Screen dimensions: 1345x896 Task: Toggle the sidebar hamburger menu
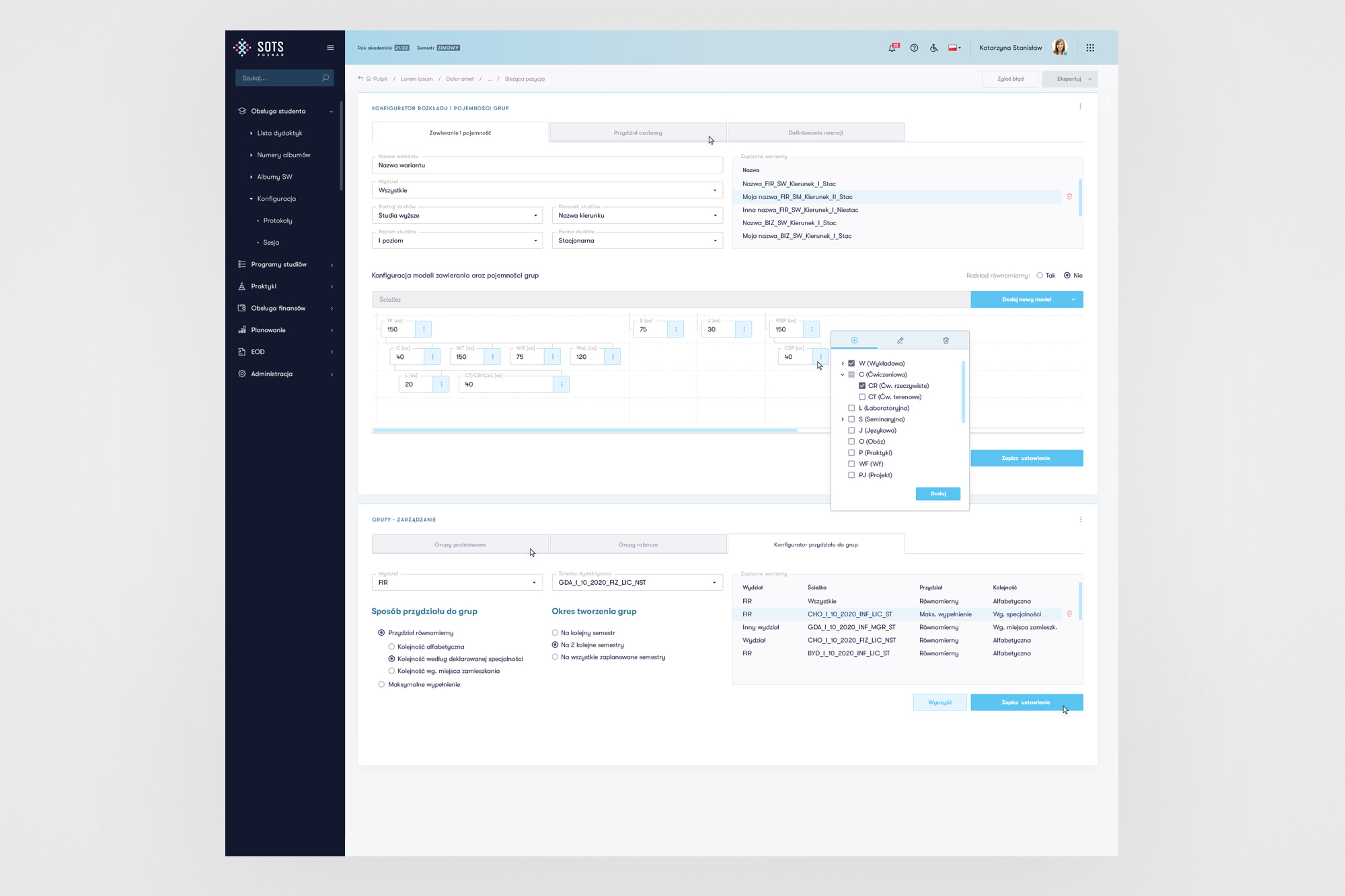point(330,48)
